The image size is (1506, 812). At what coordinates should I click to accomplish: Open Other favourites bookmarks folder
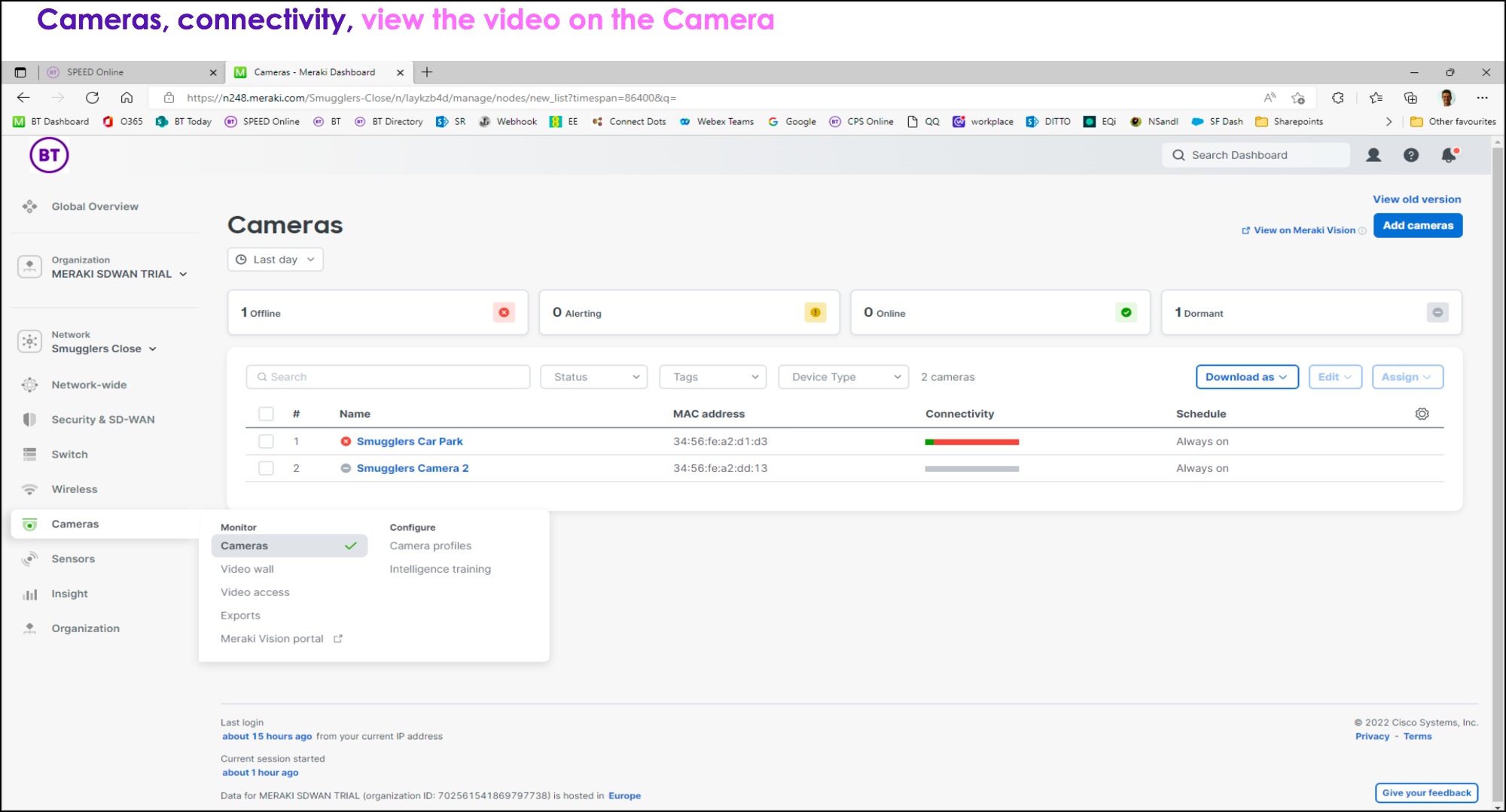[x=1453, y=121]
